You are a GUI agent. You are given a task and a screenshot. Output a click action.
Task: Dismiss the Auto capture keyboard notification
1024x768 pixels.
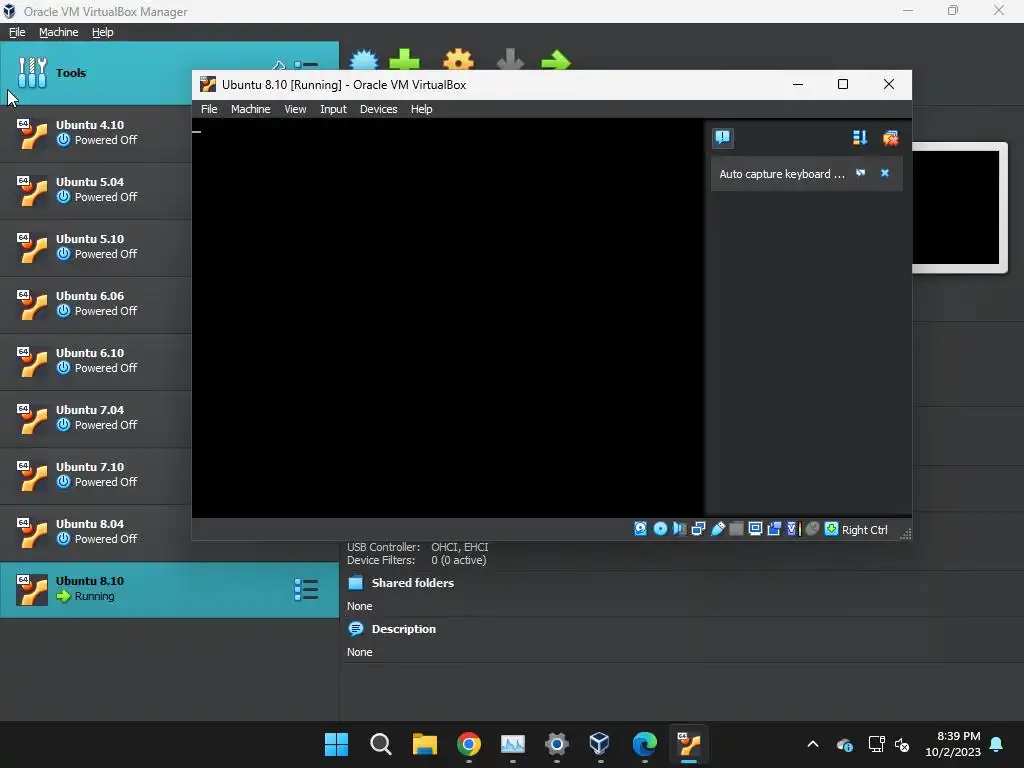(x=885, y=173)
